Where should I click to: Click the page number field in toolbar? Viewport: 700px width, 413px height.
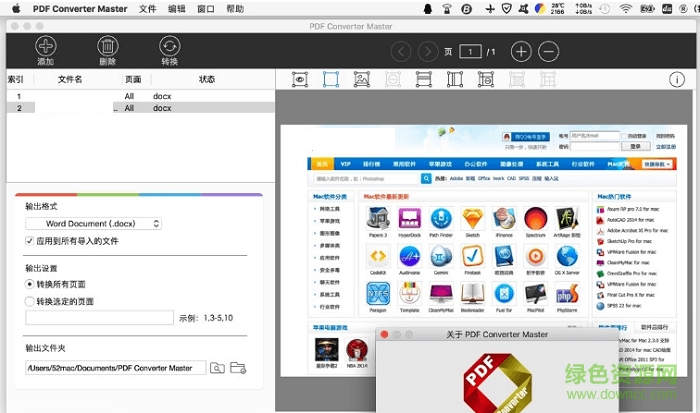pyautogui.click(x=470, y=52)
